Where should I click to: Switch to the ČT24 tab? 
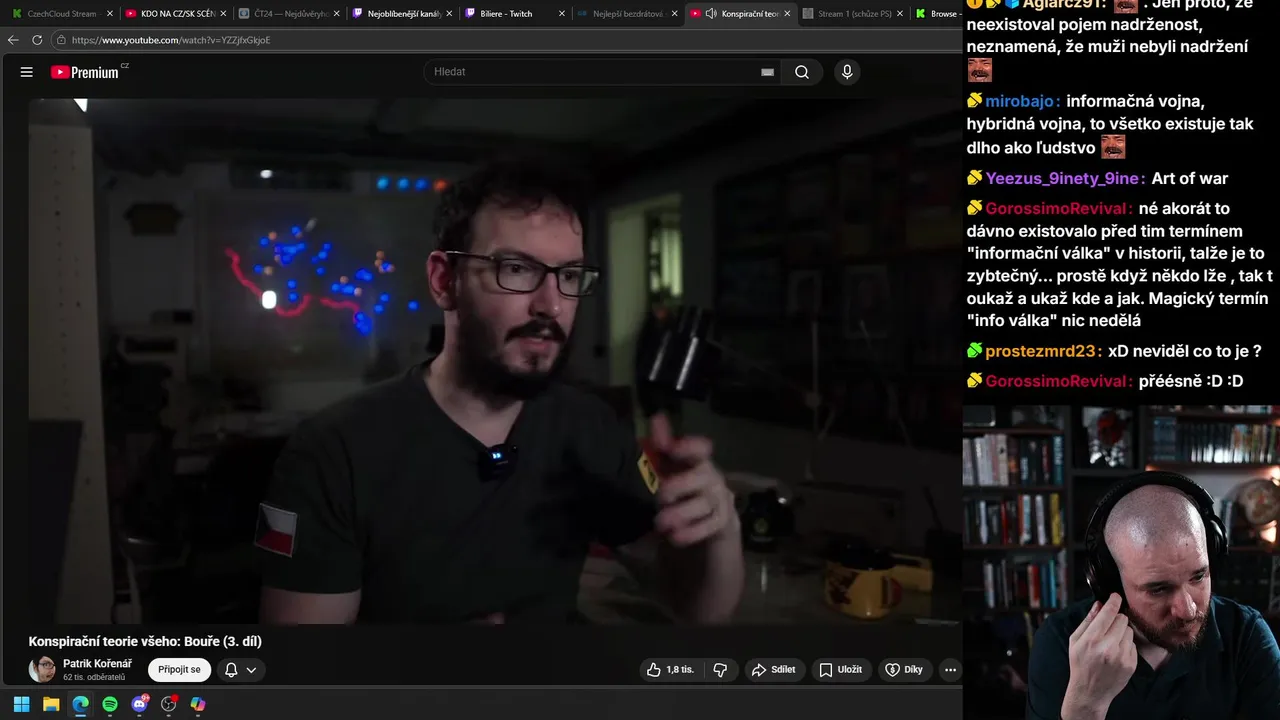coord(288,14)
